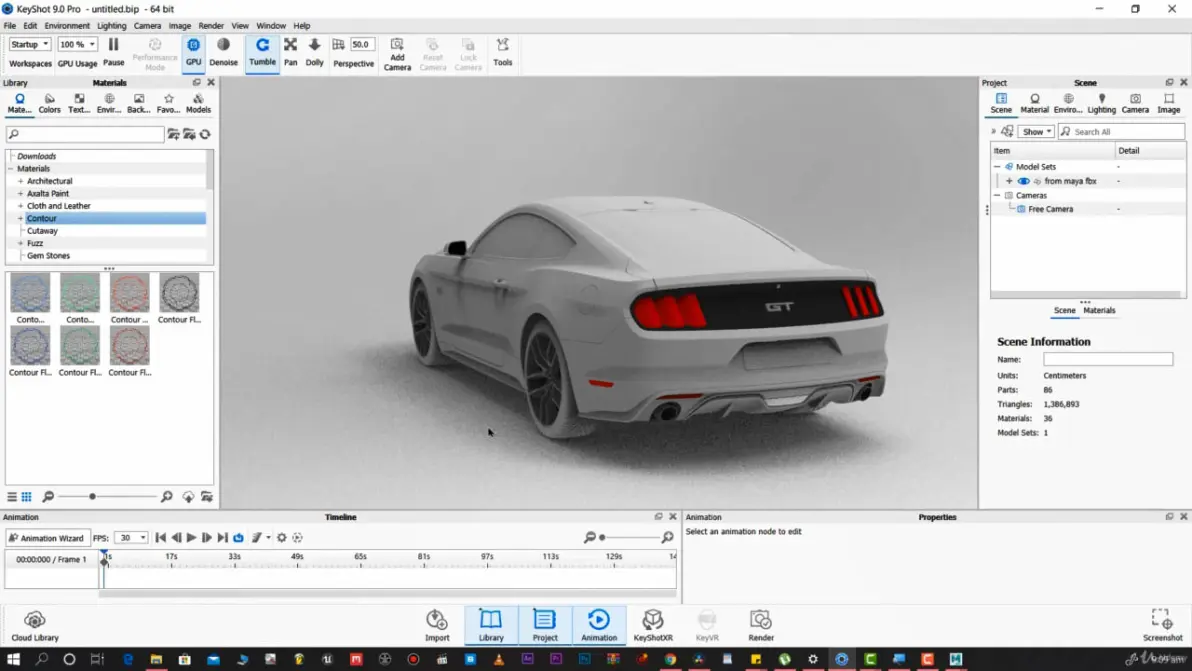Open the Render menu
1192x671 pixels.
[x=211, y=25]
